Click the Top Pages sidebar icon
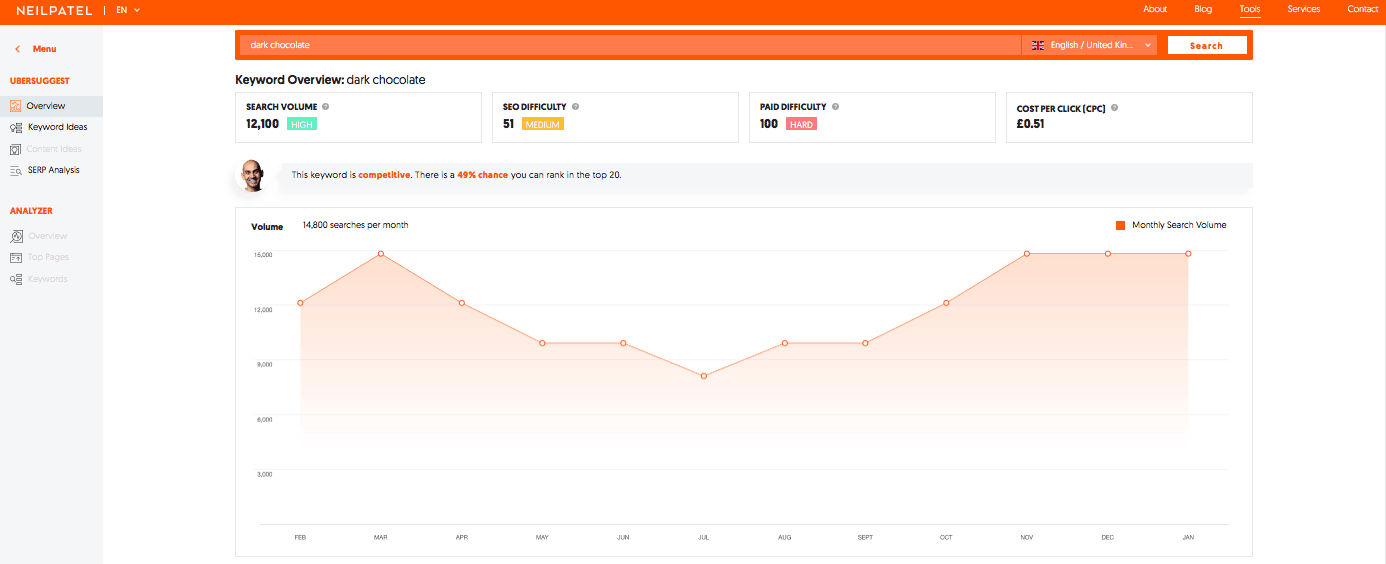 [x=16, y=257]
